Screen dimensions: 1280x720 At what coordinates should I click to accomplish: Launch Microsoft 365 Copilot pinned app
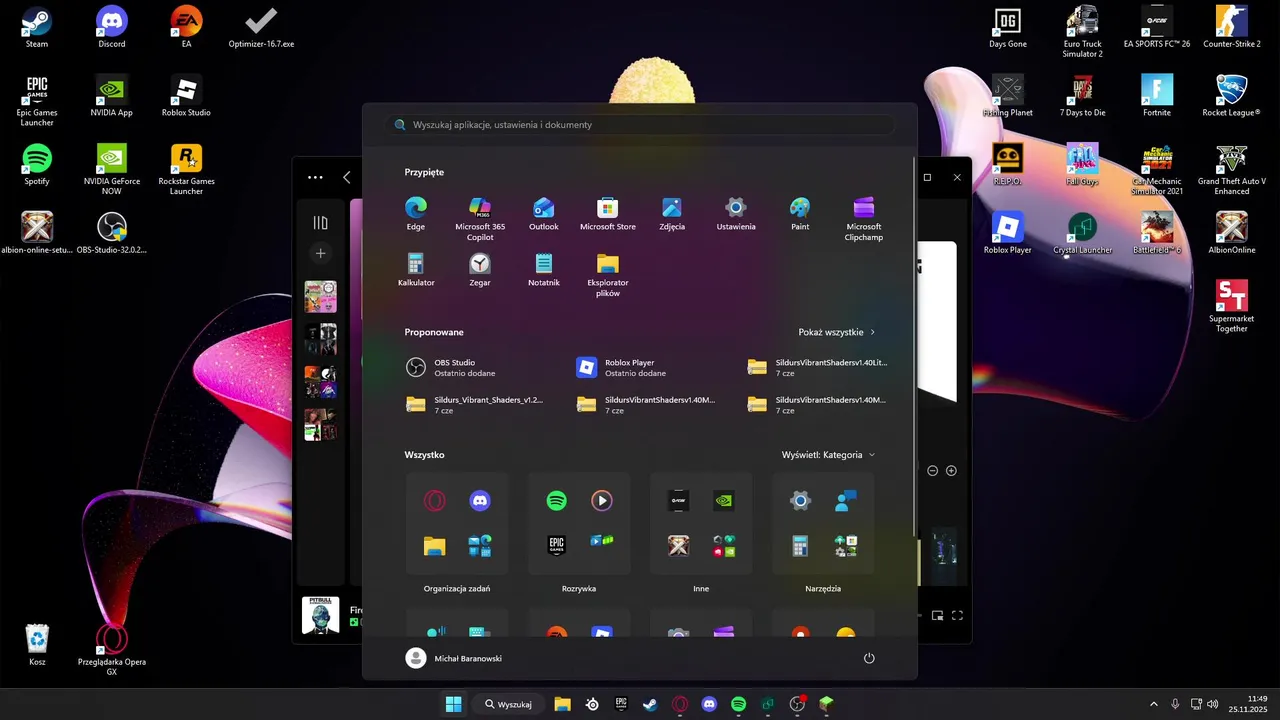(480, 219)
